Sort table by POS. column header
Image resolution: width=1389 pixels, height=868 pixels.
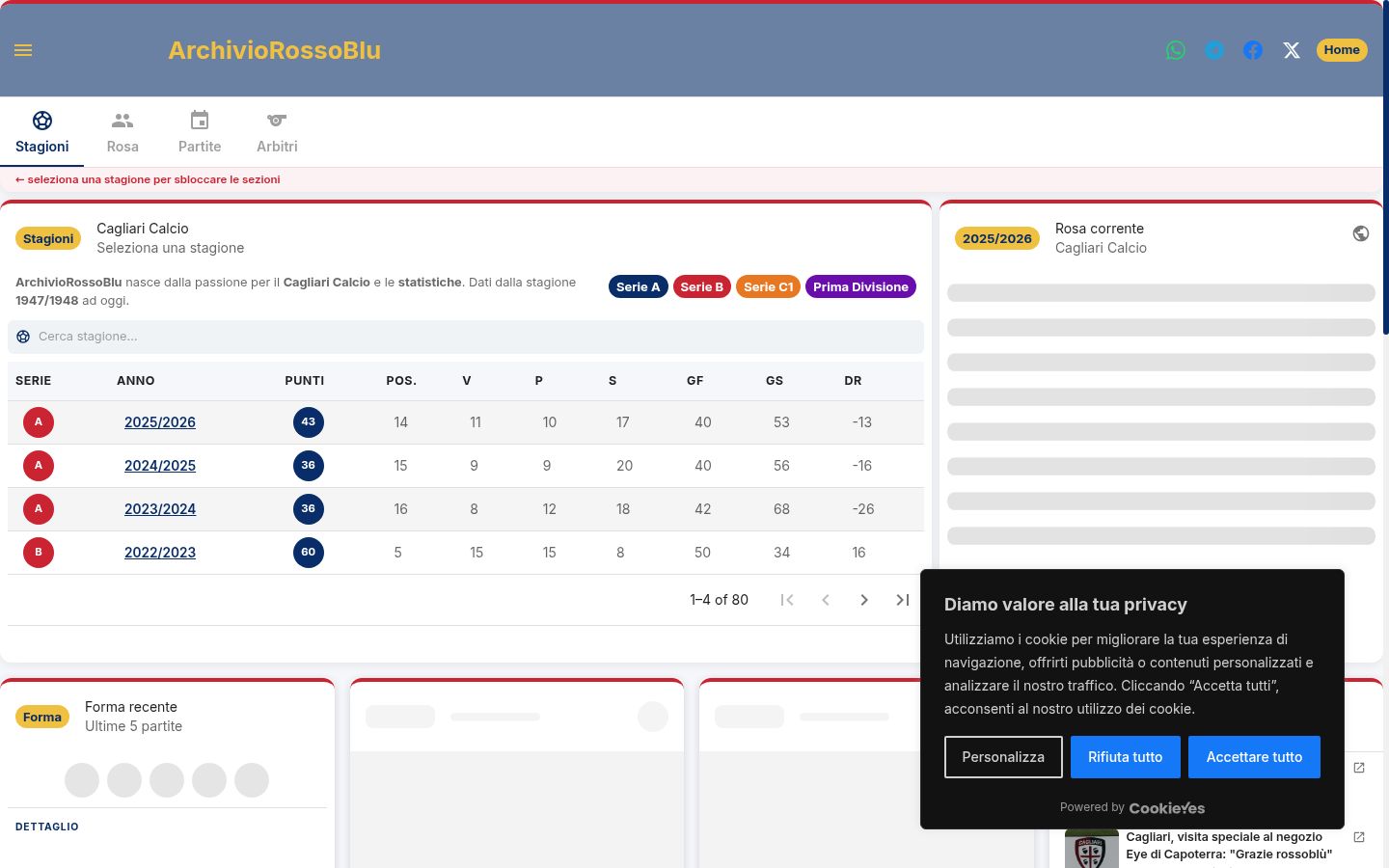[401, 381]
